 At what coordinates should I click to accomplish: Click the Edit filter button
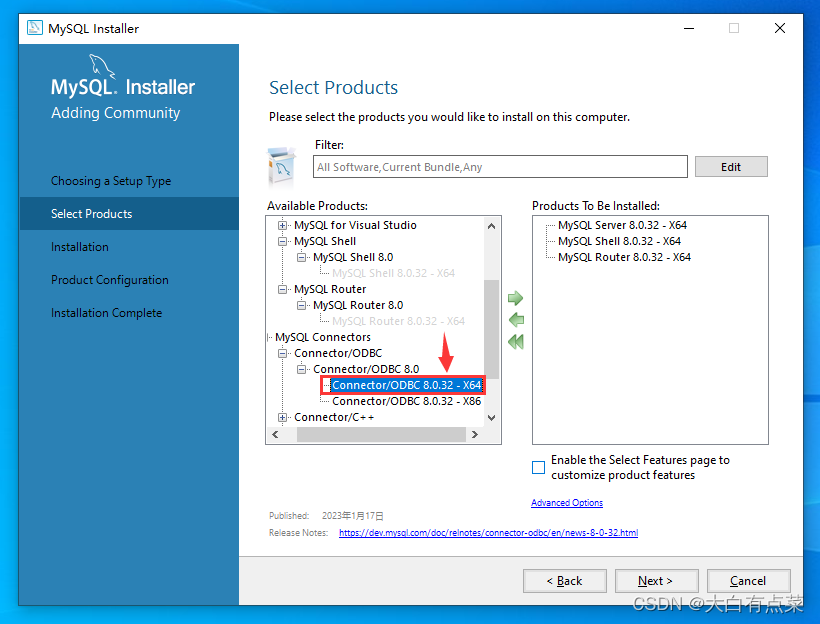click(731, 167)
